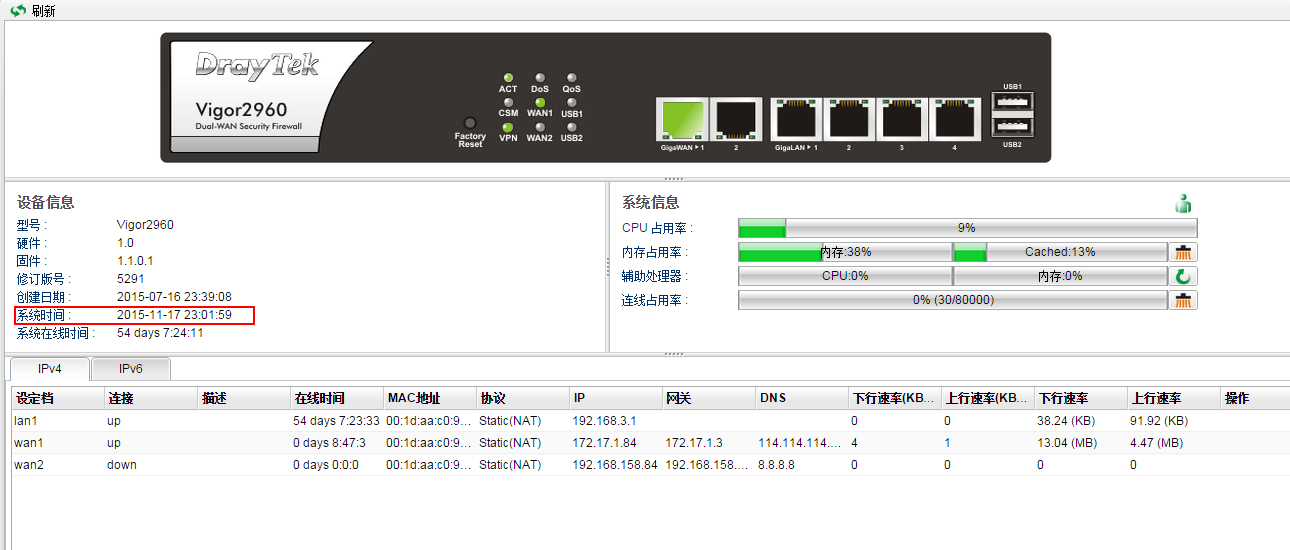Click the 54 days 7:23:33 uptime cell
This screenshot has height=550, width=1290.
336,421
